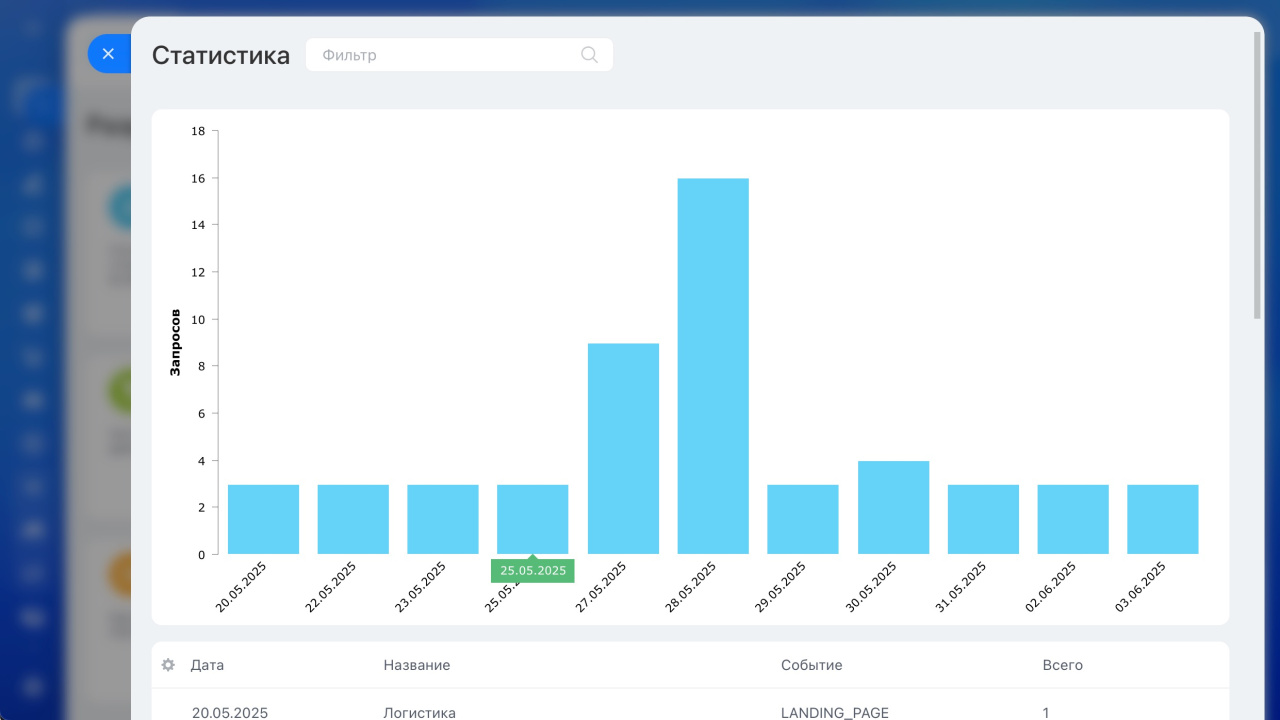Close the Статистика slider panel

(x=109, y=54)
